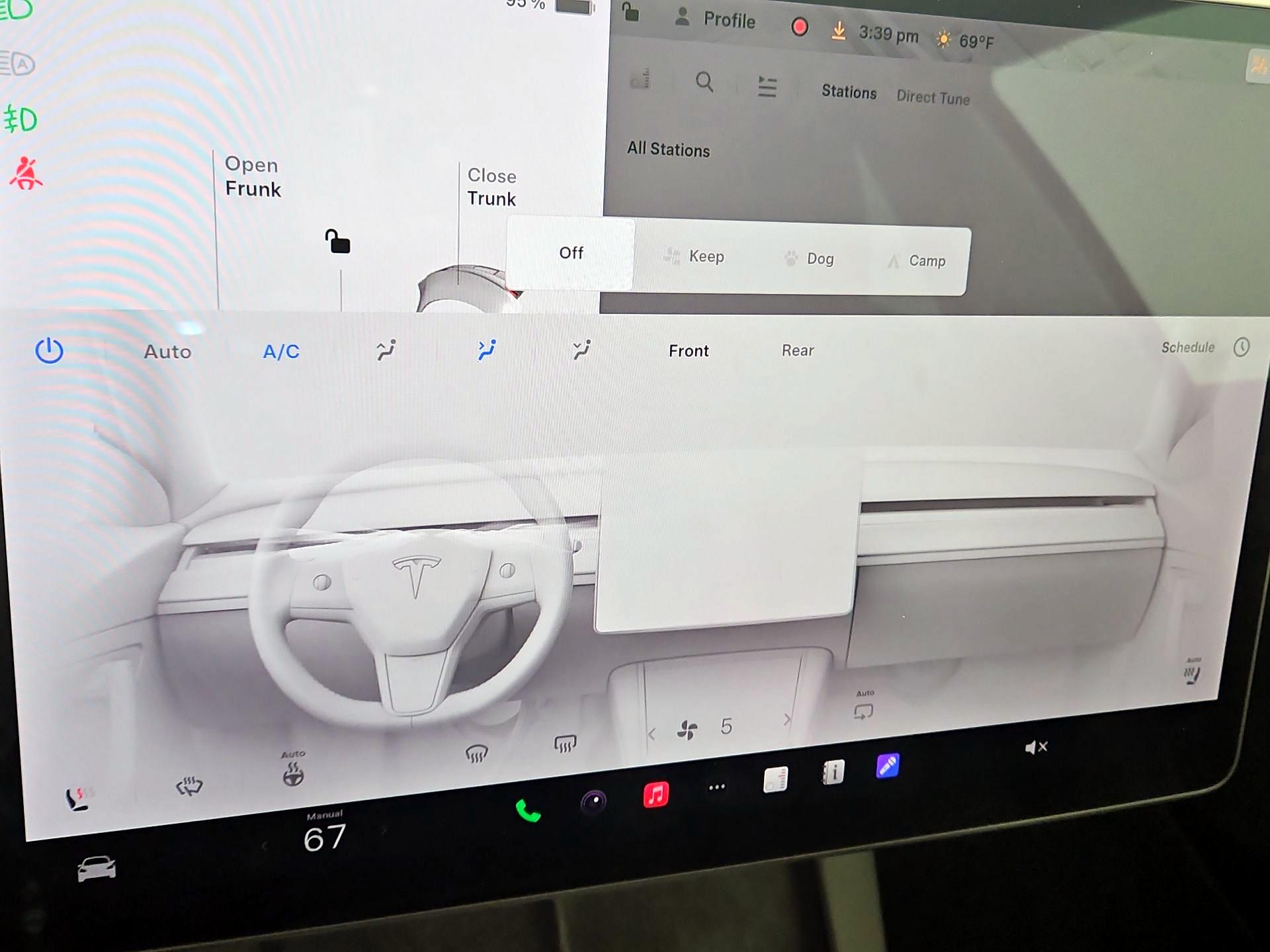Tap the orange software download icon
This screenshot has width=1270, height=952.
click(x=838, y=30)
